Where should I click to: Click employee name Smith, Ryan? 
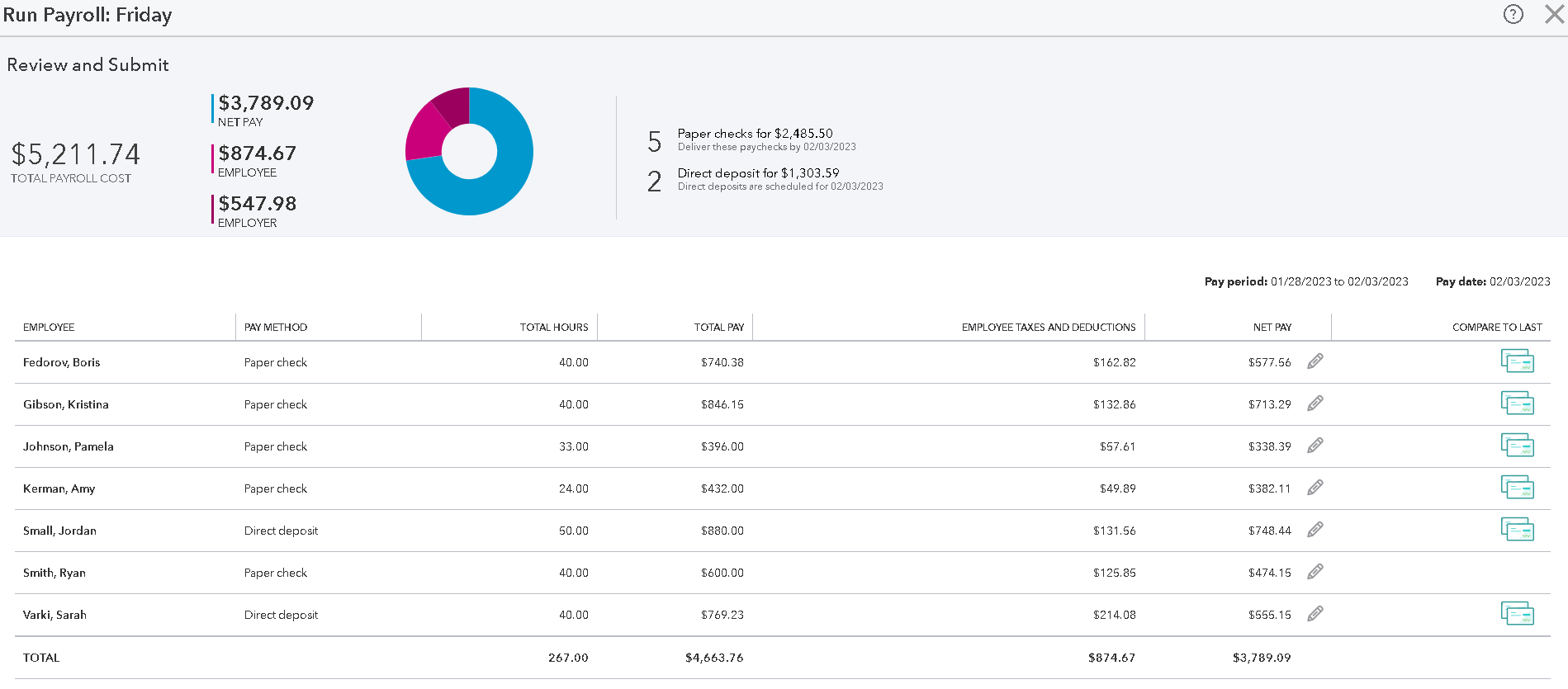(x=54, y=573)
